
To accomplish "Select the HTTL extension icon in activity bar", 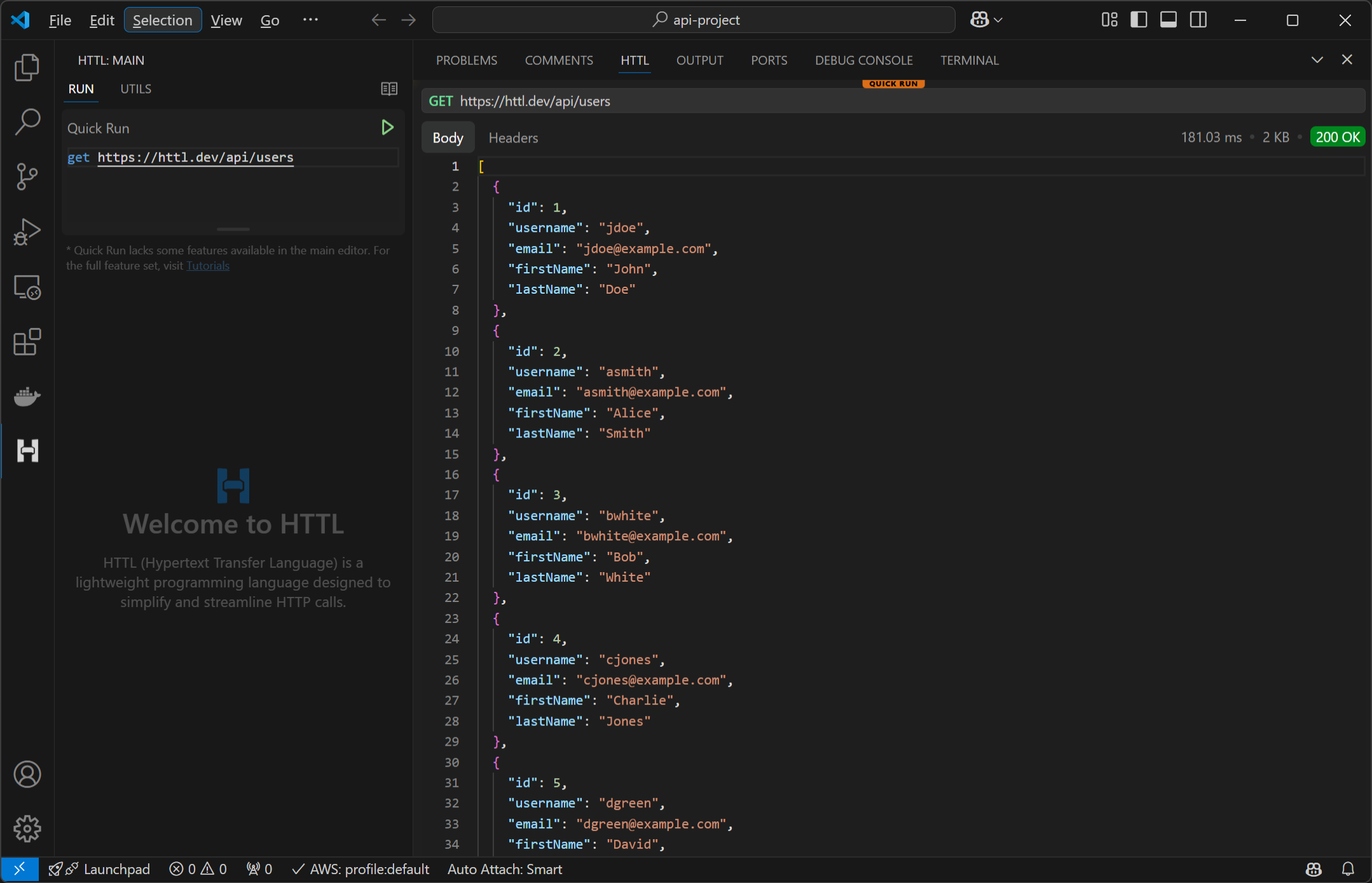I will (27, 451).
